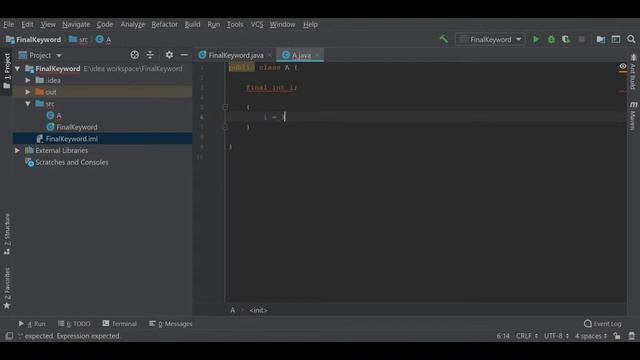Screen dimensions: 640x360
Task: Open the Build menu
Action: tap(192, 24)
